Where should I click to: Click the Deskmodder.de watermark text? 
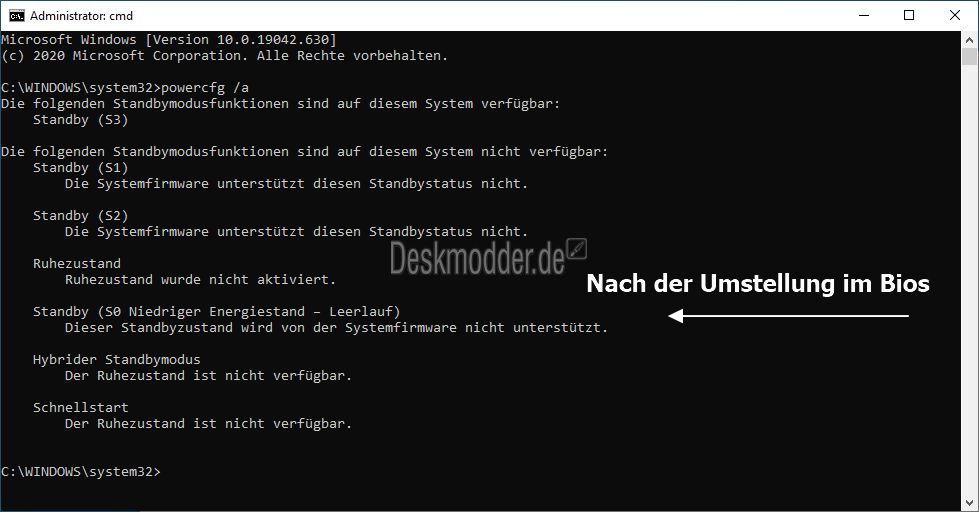[477, 258]
